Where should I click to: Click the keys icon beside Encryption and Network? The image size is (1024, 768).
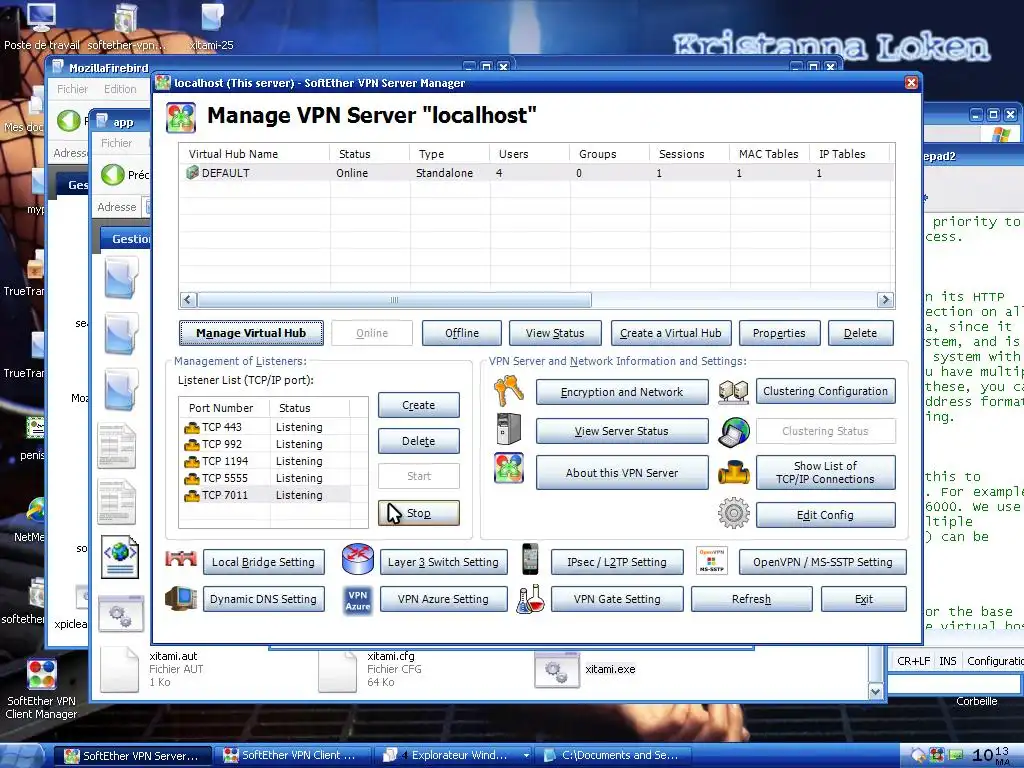[x=509, y=391]
